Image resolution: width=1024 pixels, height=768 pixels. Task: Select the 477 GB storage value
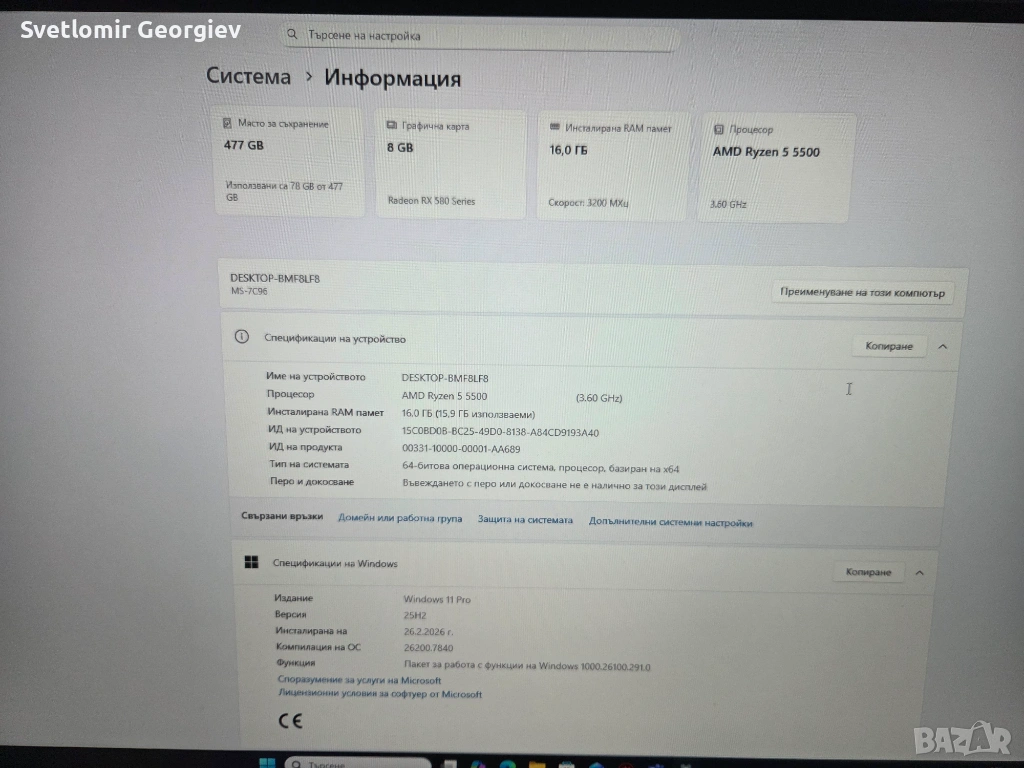click(244, 145)
